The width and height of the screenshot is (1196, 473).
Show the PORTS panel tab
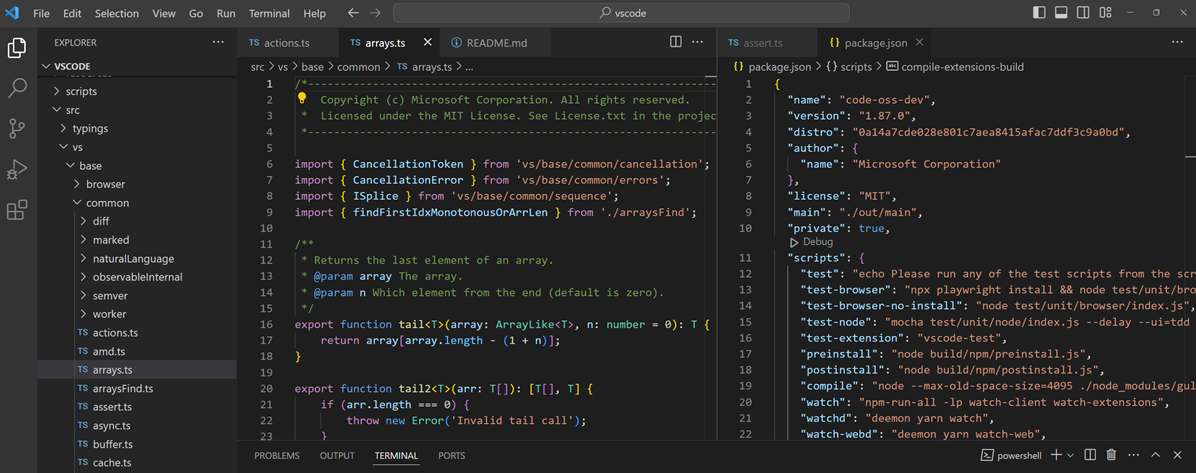tap(452, 455)
